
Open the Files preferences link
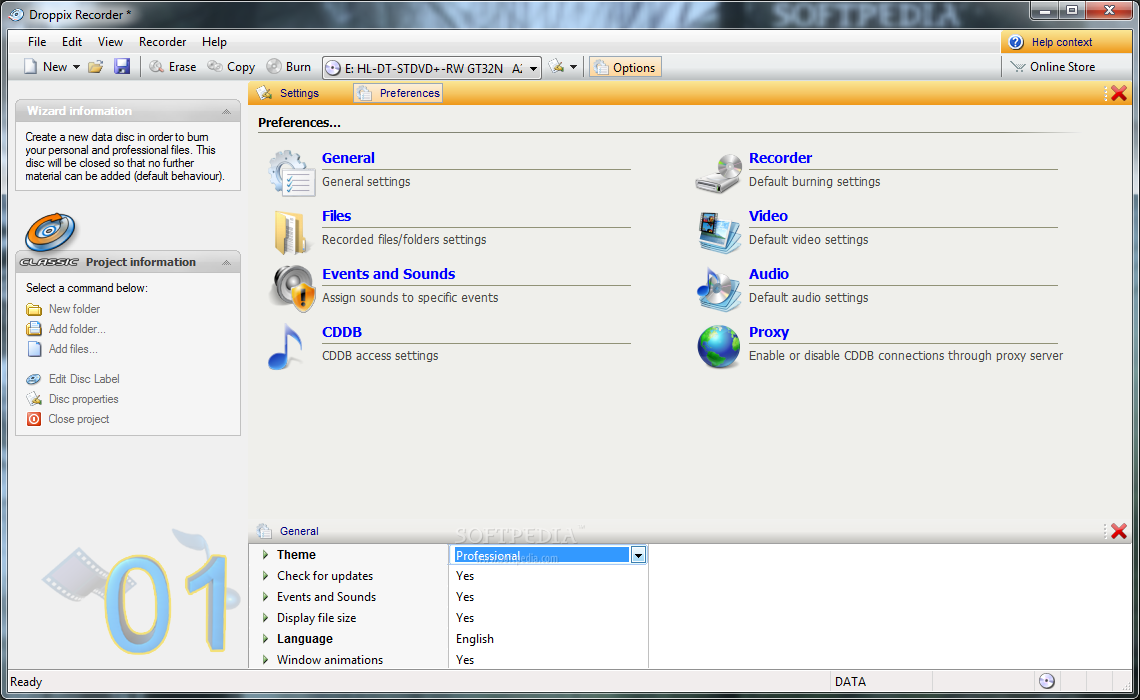[x=336, y=216]
